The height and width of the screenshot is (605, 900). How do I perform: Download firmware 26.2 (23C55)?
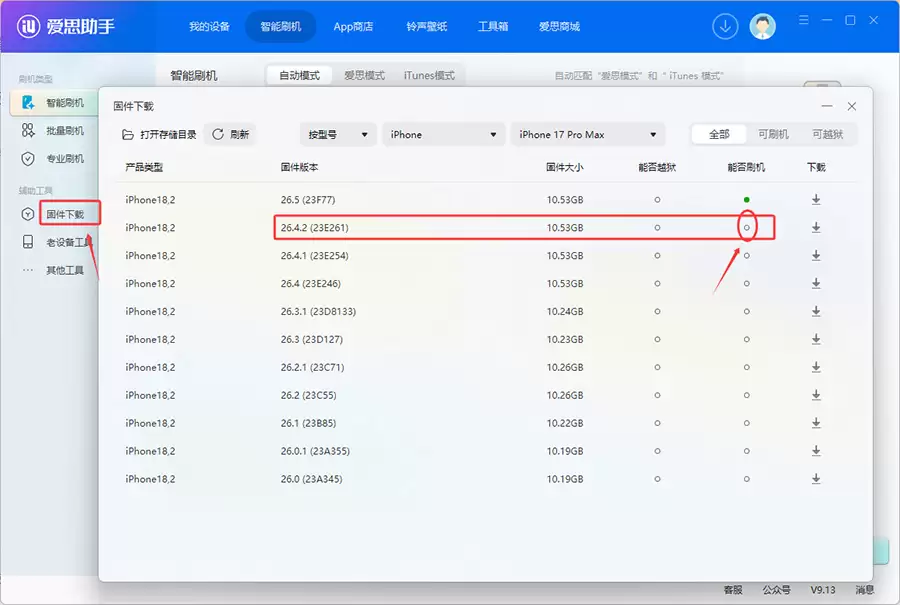coord(816,395)
